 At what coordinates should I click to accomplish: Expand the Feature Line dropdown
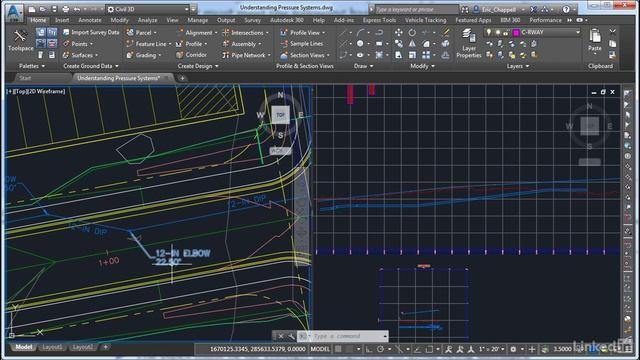[149, 44]
